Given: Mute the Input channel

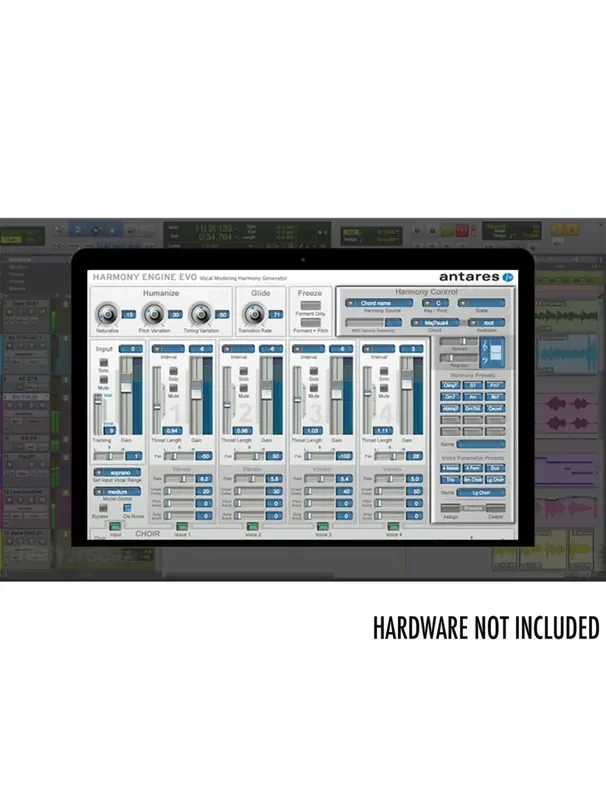Looking at the screenshot, I should click(104, 380).
